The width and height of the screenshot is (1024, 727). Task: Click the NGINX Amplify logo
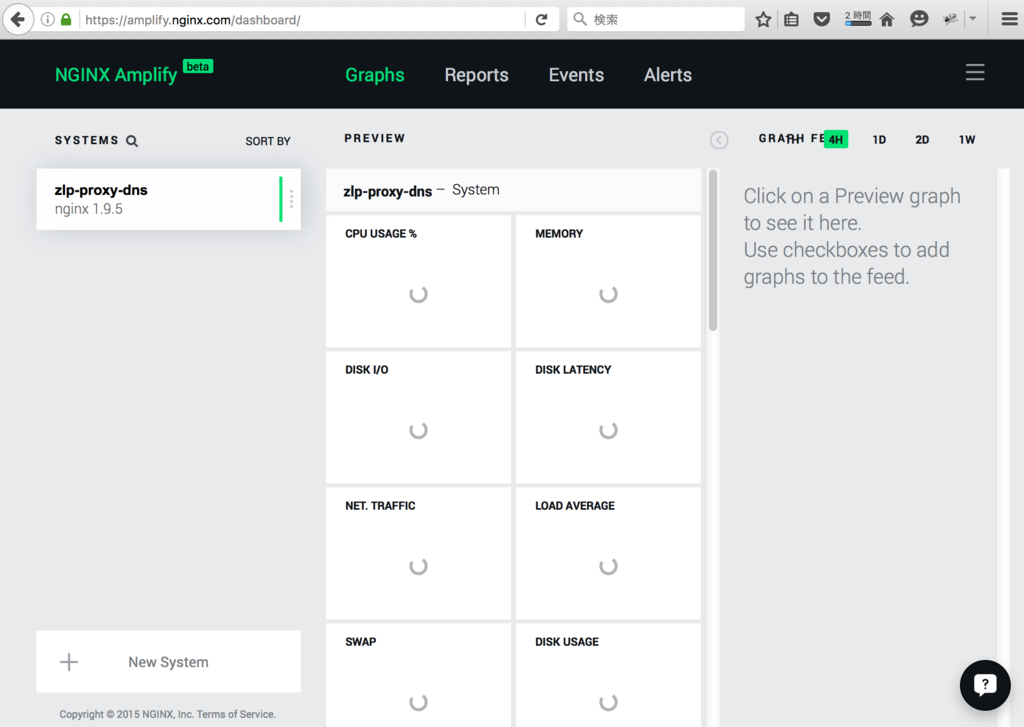point(116,75)
